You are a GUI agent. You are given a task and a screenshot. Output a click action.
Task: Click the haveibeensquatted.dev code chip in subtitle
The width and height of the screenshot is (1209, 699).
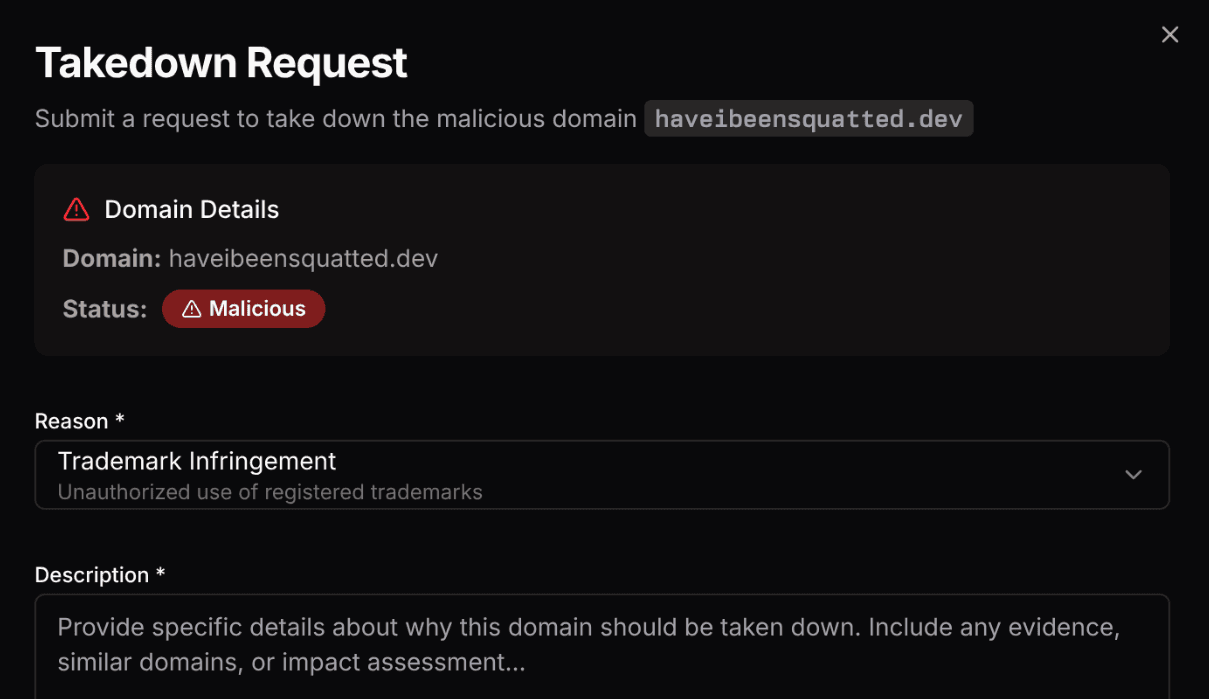click(x=808, y=119)
